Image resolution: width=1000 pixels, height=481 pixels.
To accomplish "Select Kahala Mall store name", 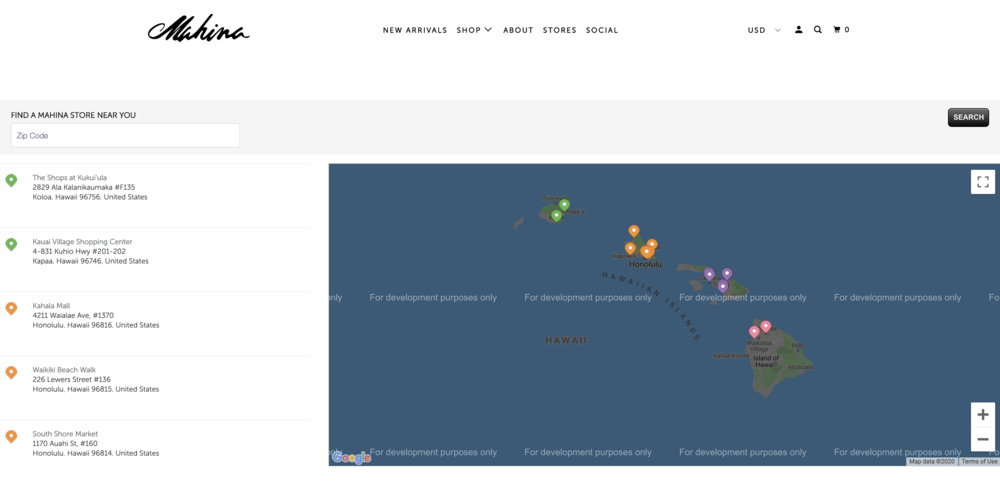I will (x=51, y=306).
